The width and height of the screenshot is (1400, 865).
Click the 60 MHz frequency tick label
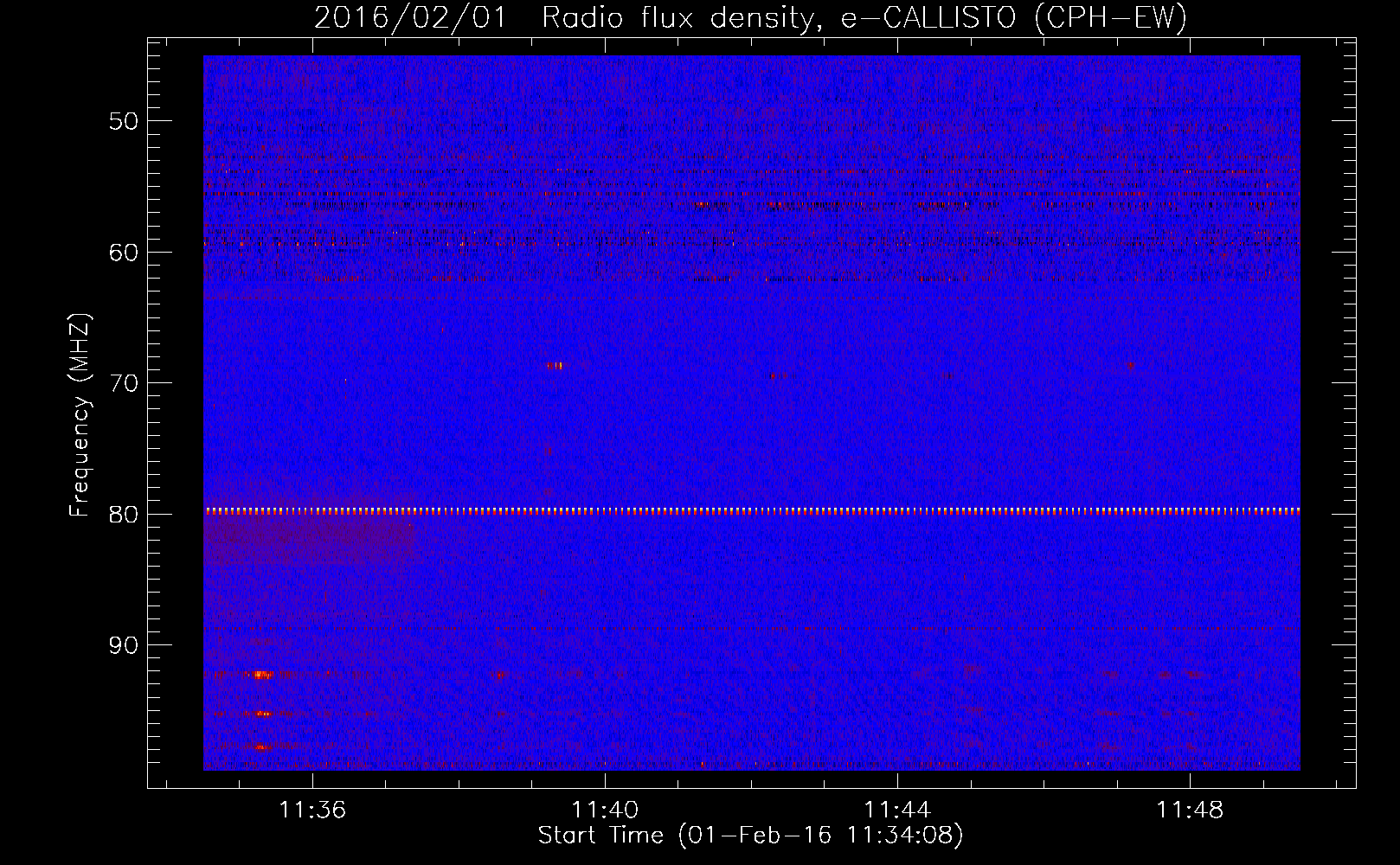tap(125, 252)
